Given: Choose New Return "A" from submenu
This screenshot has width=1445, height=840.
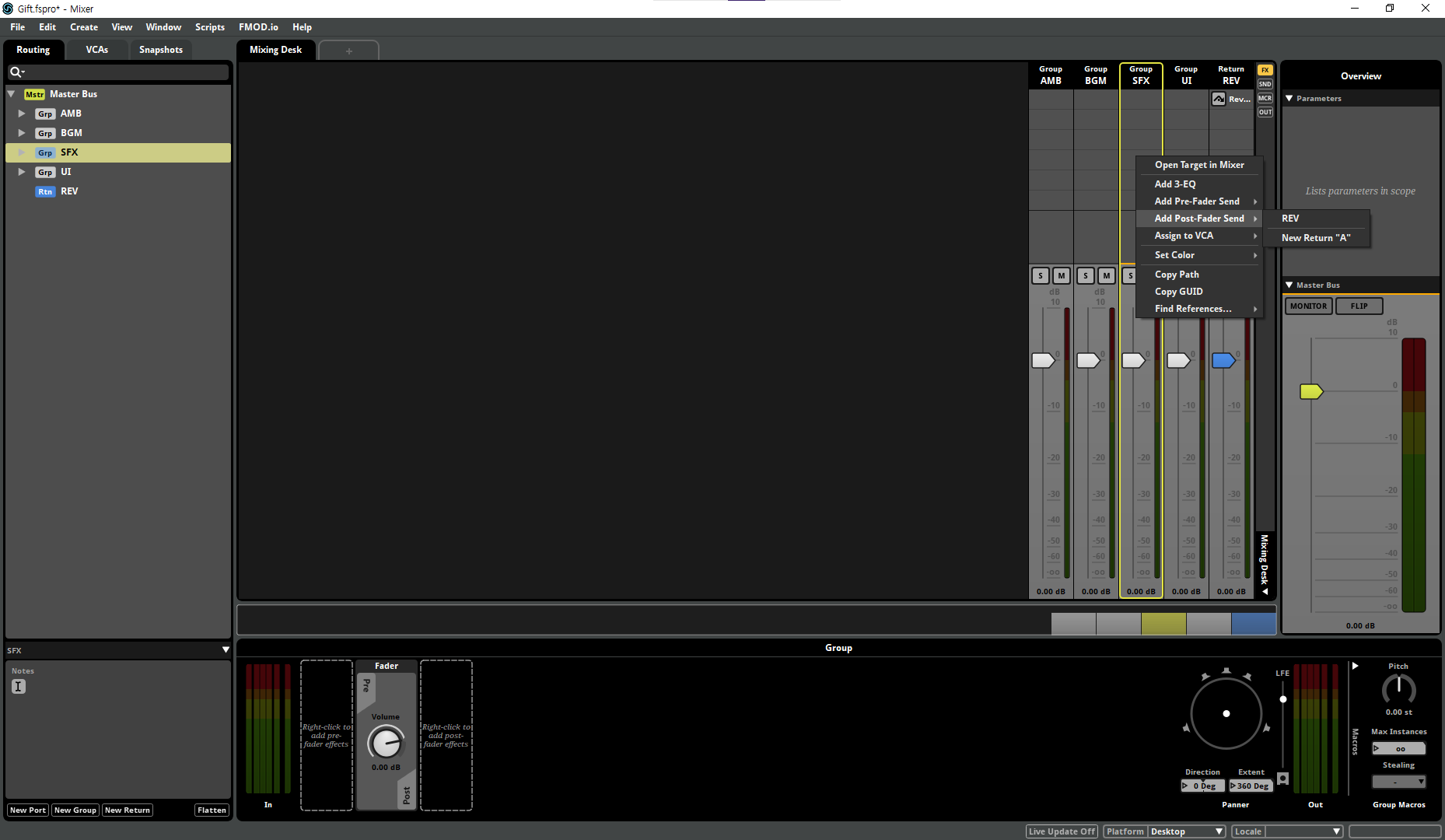Looking at the screenshot, I should [1316, 238].
